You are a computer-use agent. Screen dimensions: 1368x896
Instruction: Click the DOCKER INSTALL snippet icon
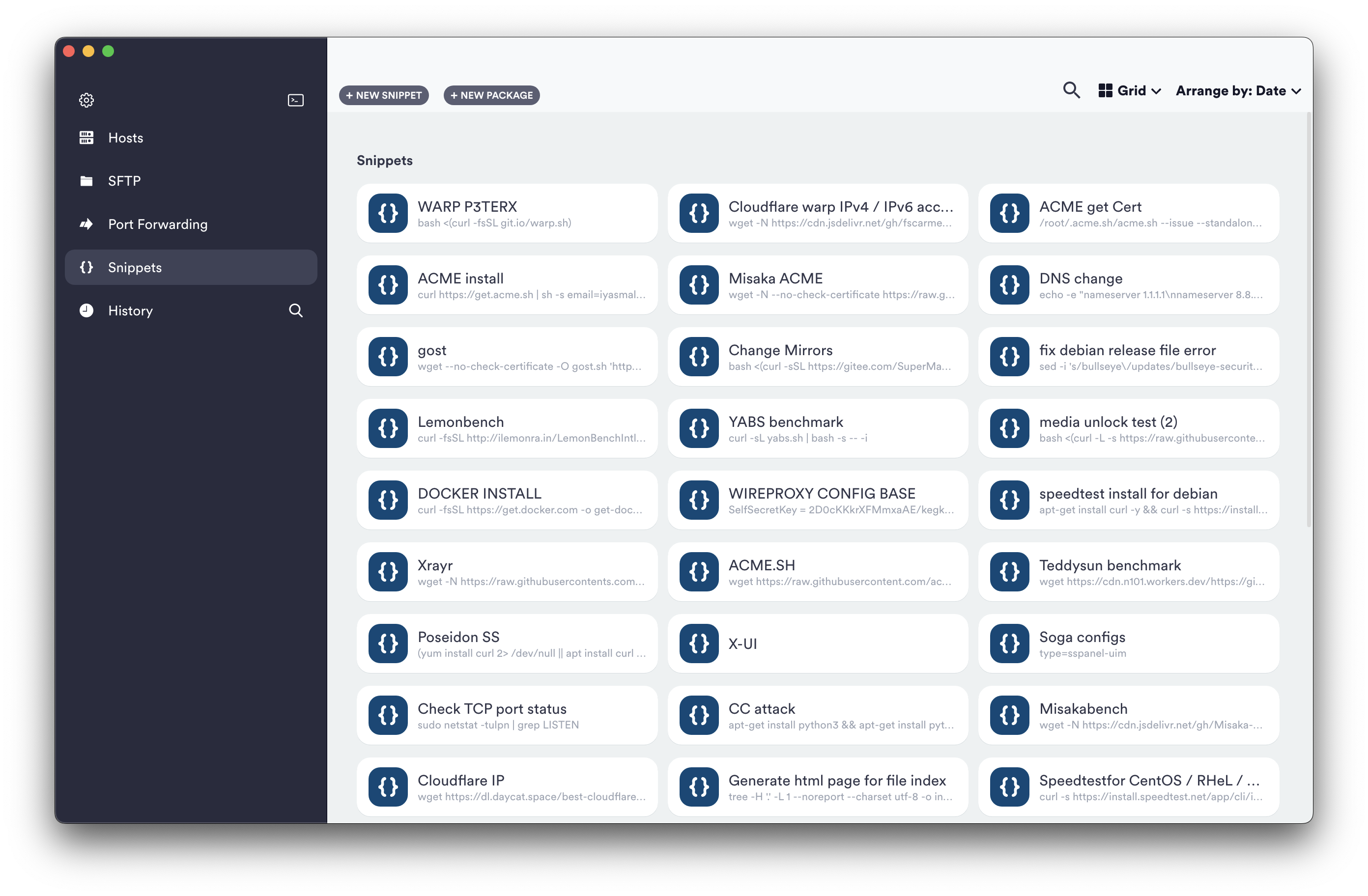388,500
